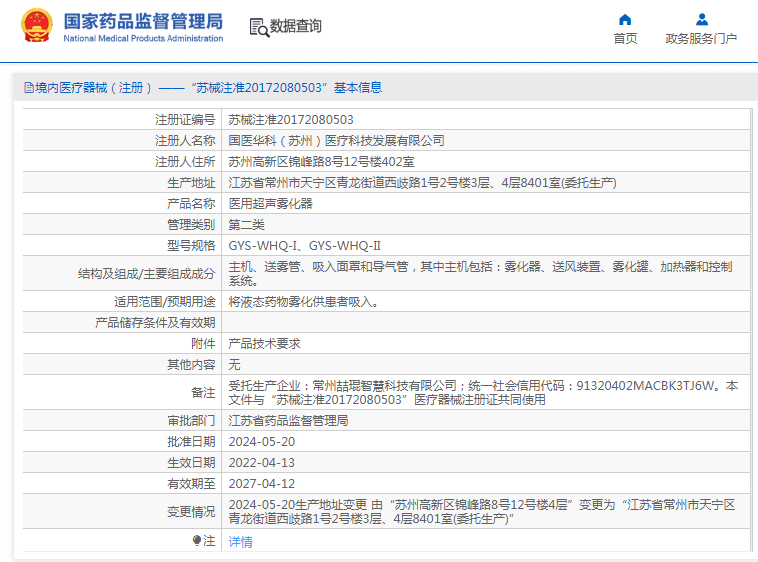Click the 注册证编号 label

pyautogui.click(x=185, y=119)
